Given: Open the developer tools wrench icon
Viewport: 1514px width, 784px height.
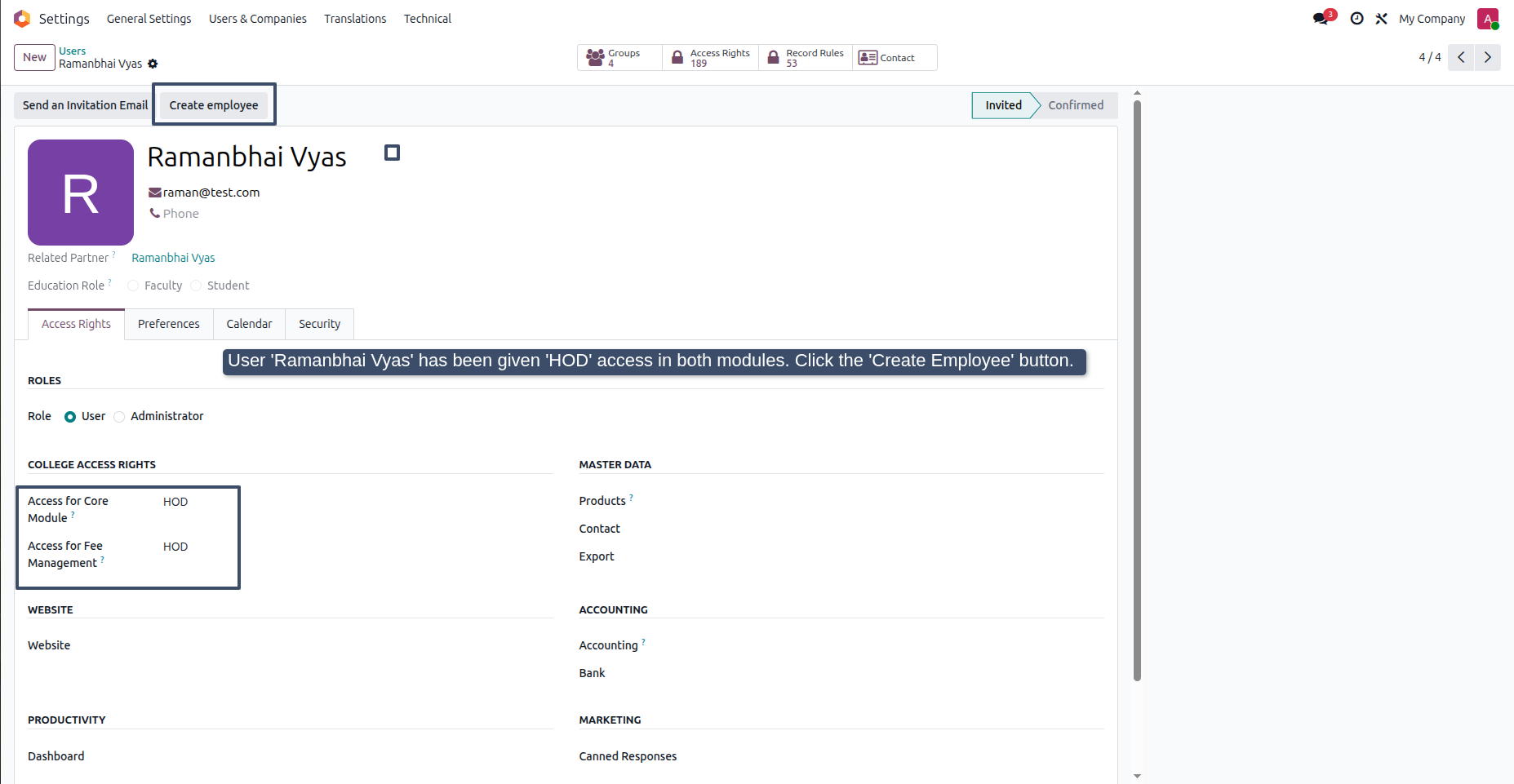Looking at the screenshot, I should click(1381, 18).
